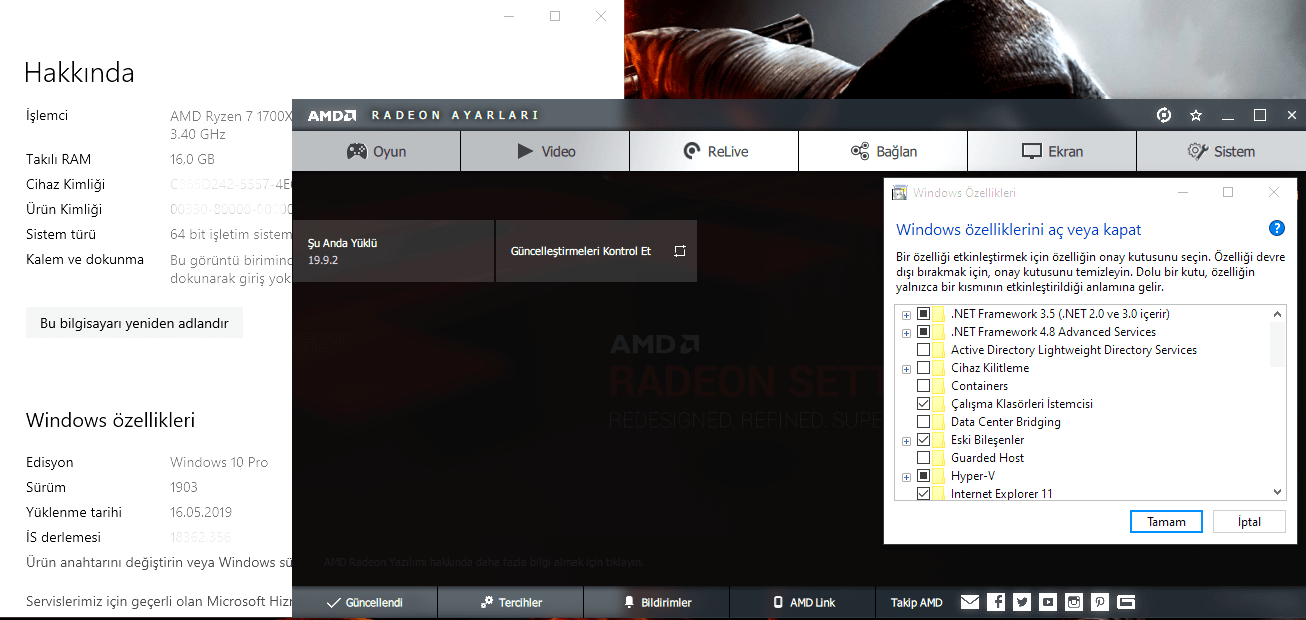Select the Instagram icon in the footer
This screenshot has width=1306, height=620.
pos(1073,601)
